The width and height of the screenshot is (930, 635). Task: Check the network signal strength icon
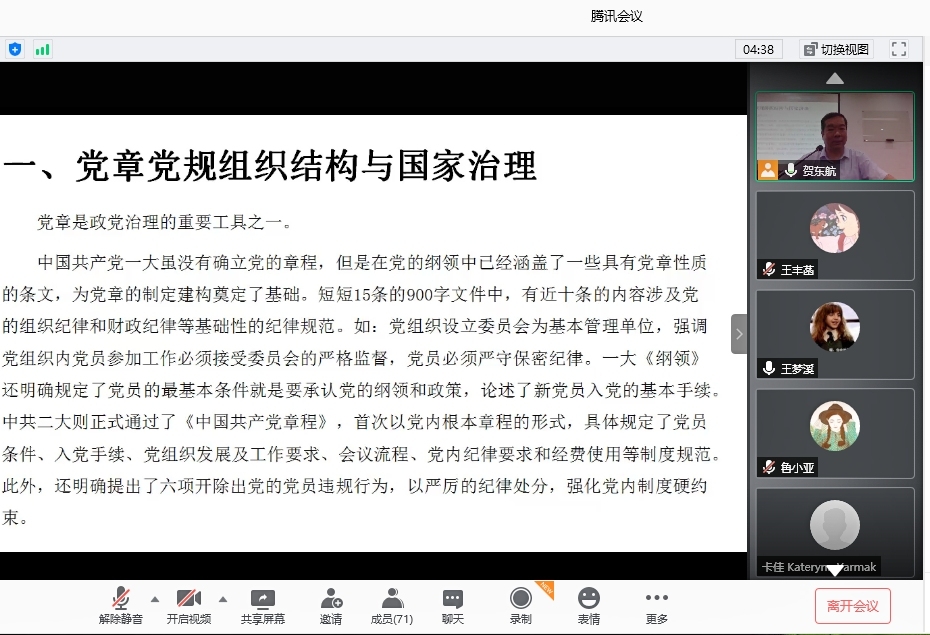tap(42, 49)
